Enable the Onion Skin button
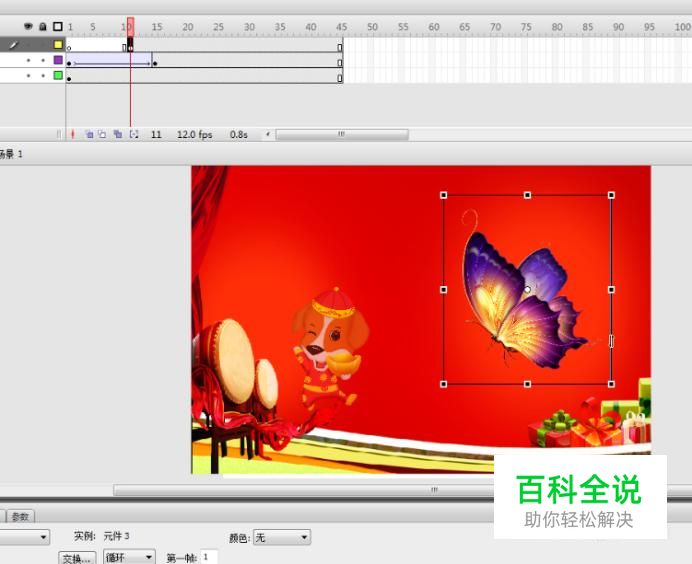The height and width of the screenshot is (564, 692). point(89,134)
